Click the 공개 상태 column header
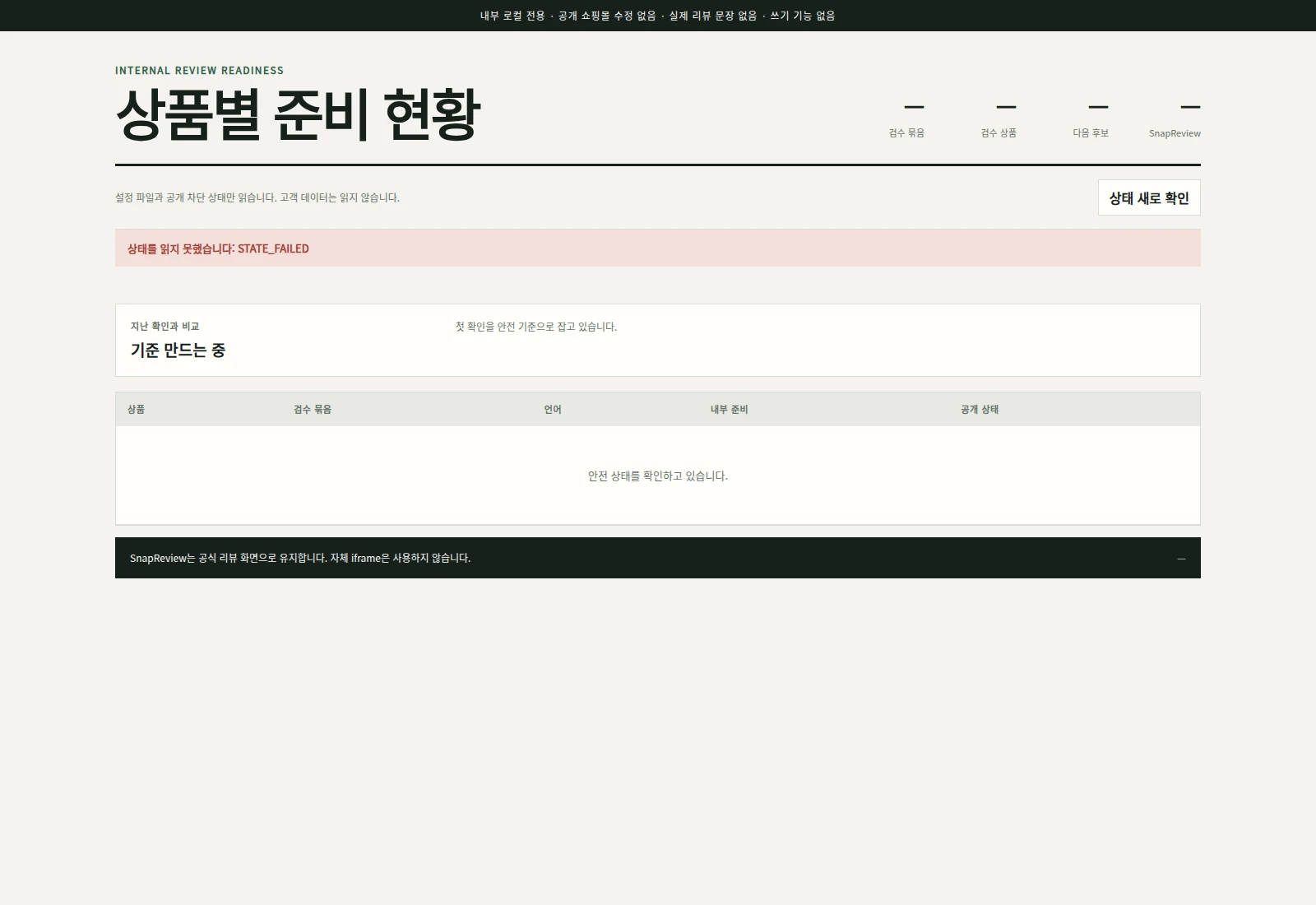Screen dimensions: 1316x905 980,409
